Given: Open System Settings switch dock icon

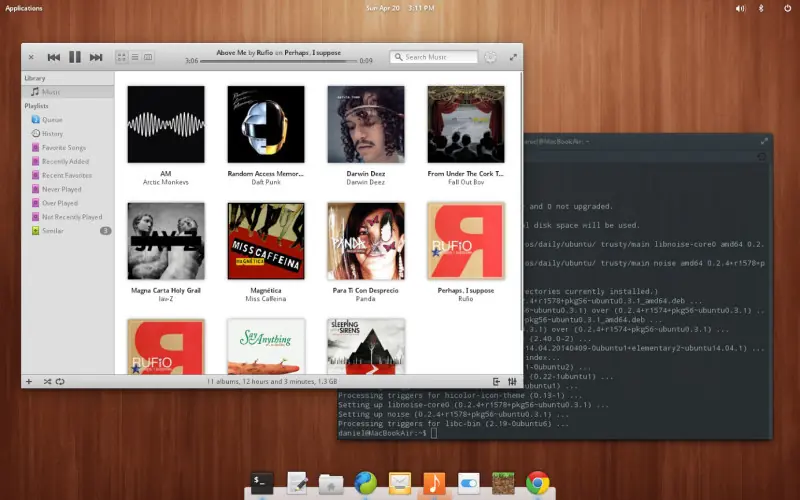Looking at the screenshot, I should [468, 483].
